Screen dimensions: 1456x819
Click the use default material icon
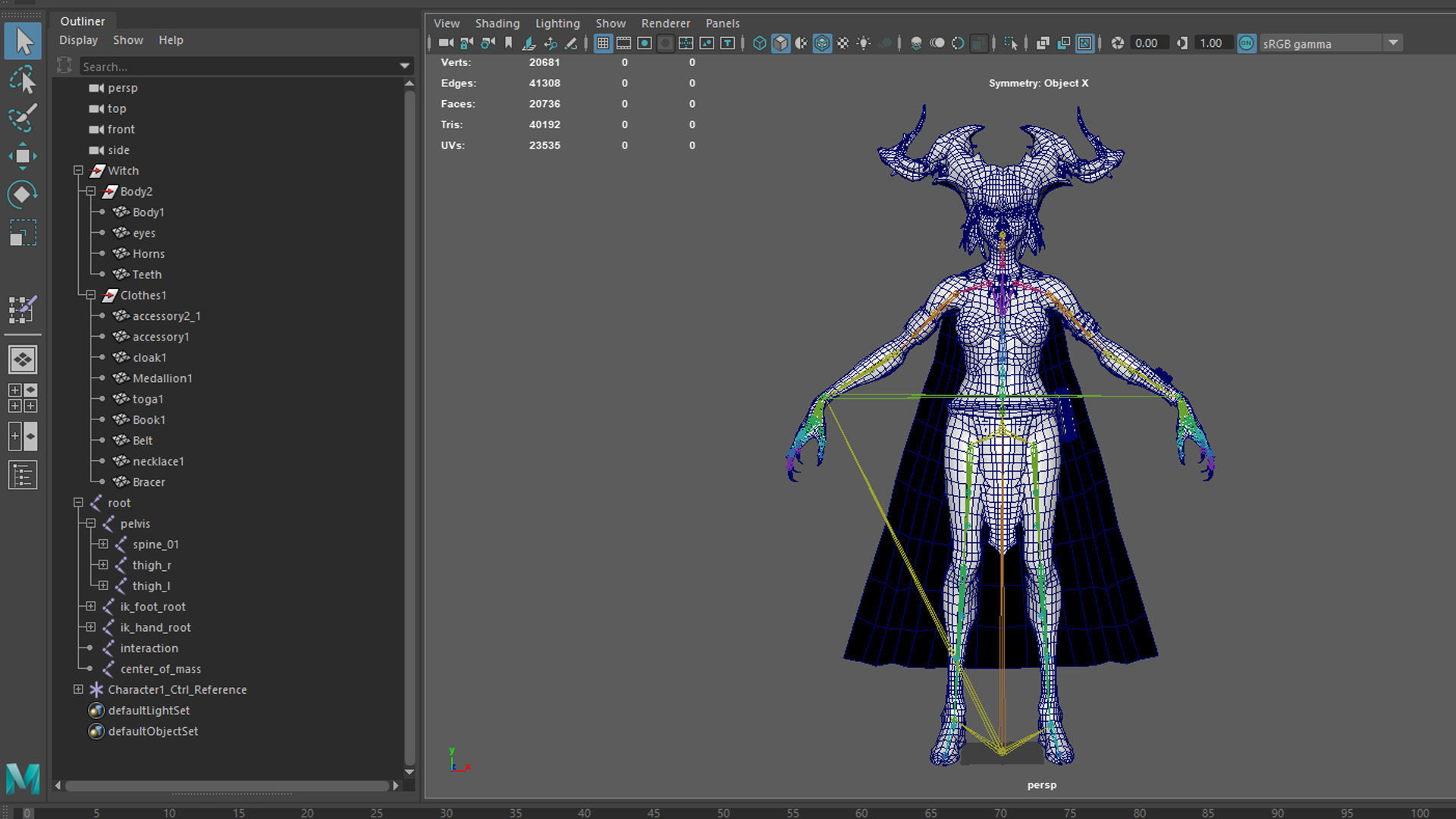point(801,43)
